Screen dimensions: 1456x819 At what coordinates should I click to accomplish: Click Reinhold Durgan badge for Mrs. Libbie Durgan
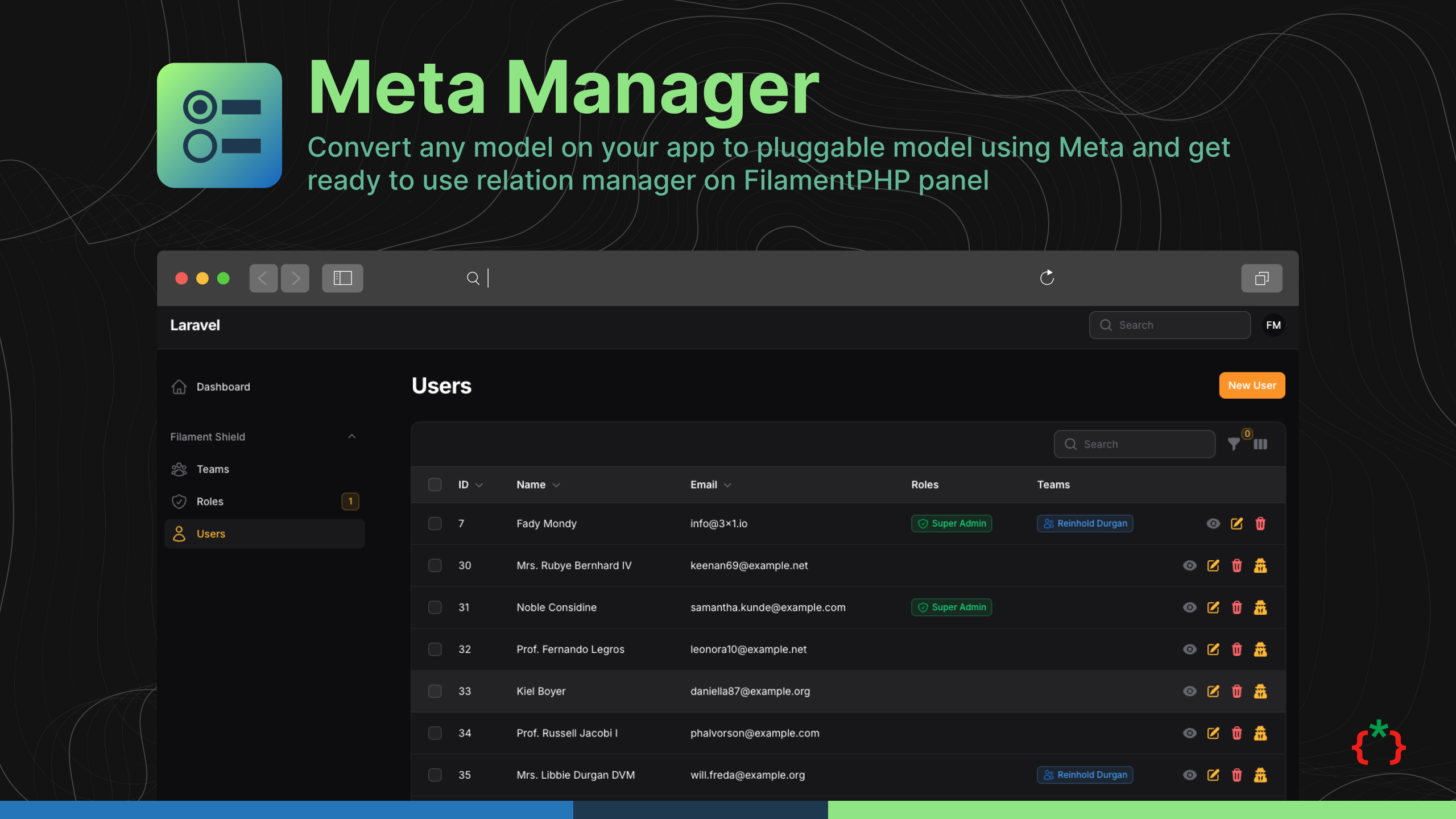[x=1085, y=775]
